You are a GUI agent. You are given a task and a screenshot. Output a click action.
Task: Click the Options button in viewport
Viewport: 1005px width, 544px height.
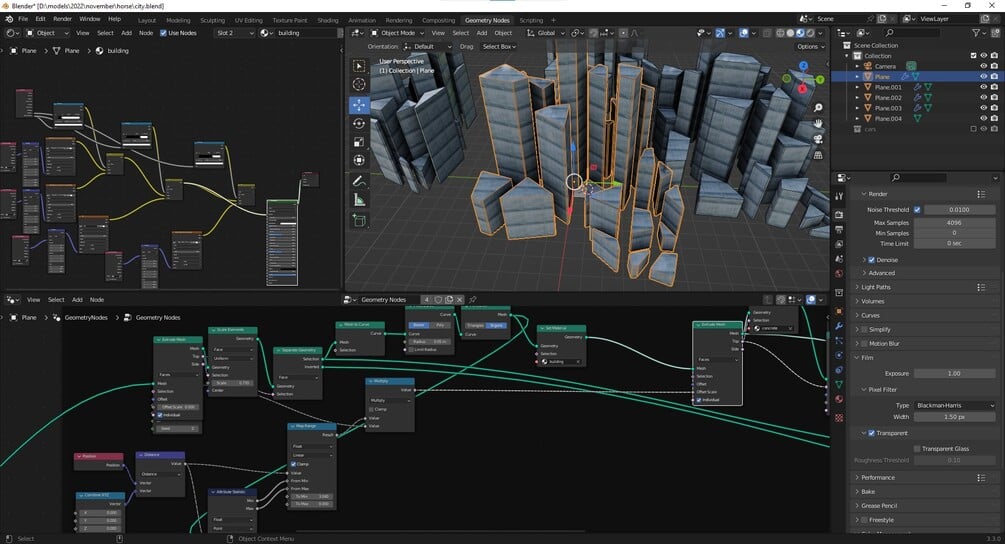pos(808,47)
